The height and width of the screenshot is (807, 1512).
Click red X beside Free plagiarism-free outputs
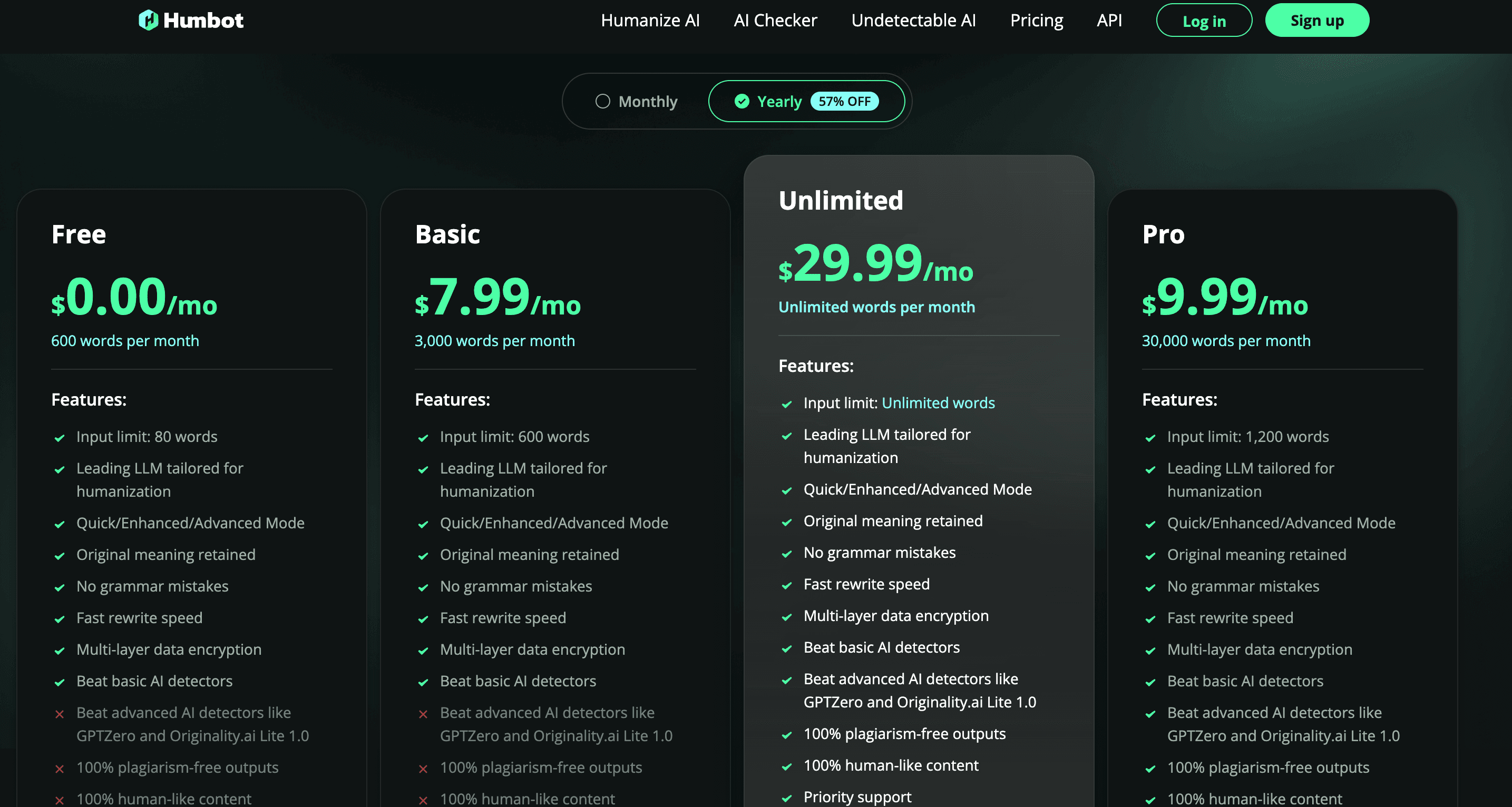click(x=59, y=769)
